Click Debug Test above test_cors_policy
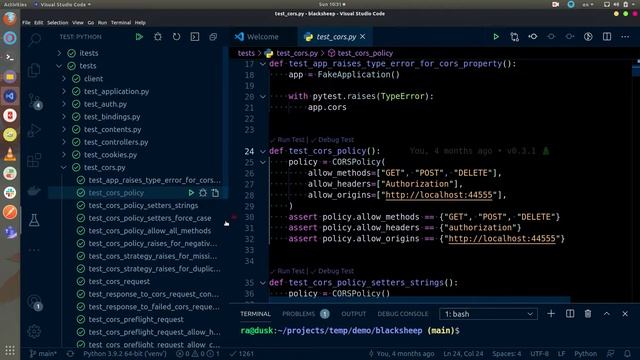The height and width of the screenshot is (360, 640). tap(336, 140)
